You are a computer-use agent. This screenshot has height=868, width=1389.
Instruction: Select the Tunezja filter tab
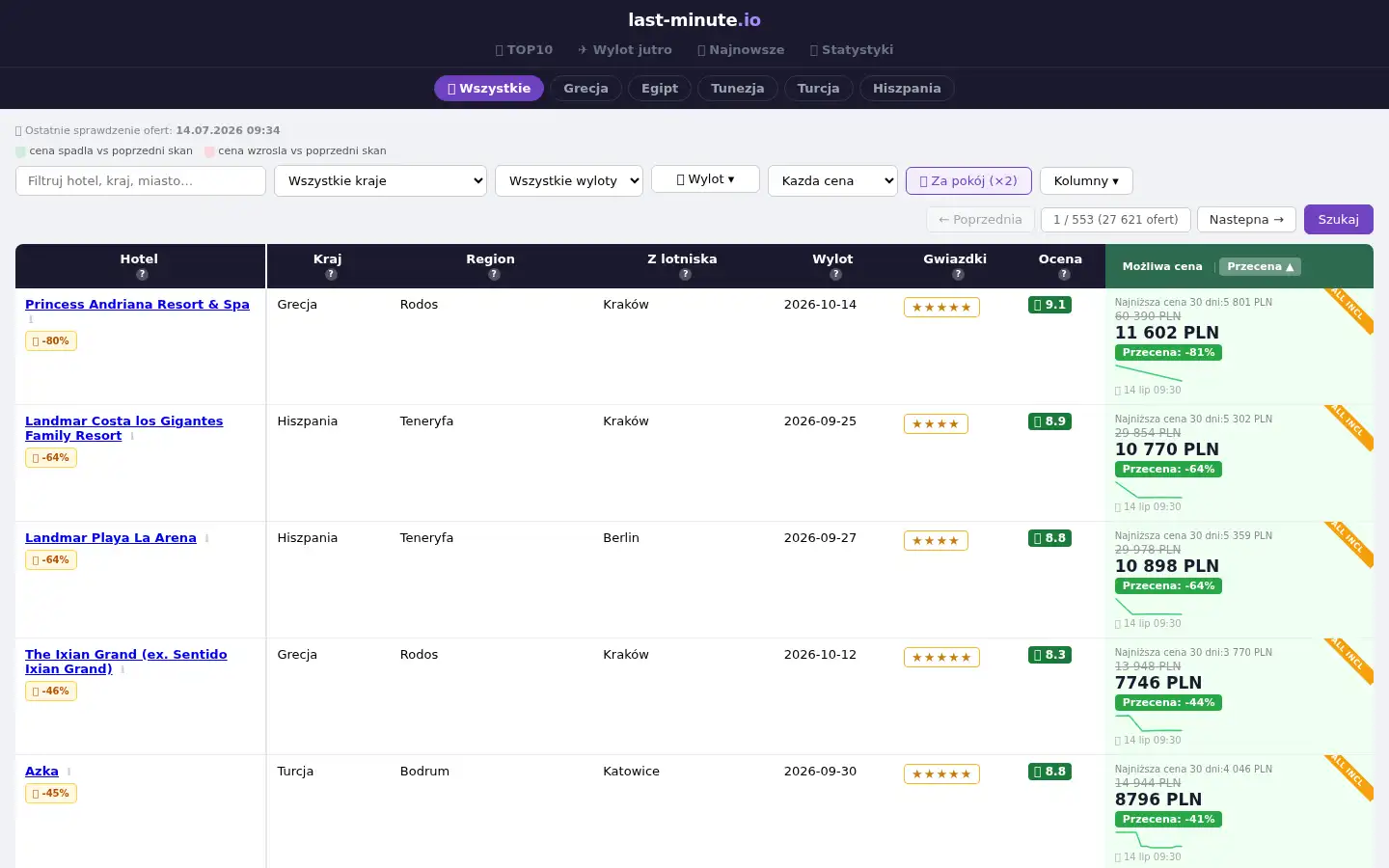coord(738,89)
